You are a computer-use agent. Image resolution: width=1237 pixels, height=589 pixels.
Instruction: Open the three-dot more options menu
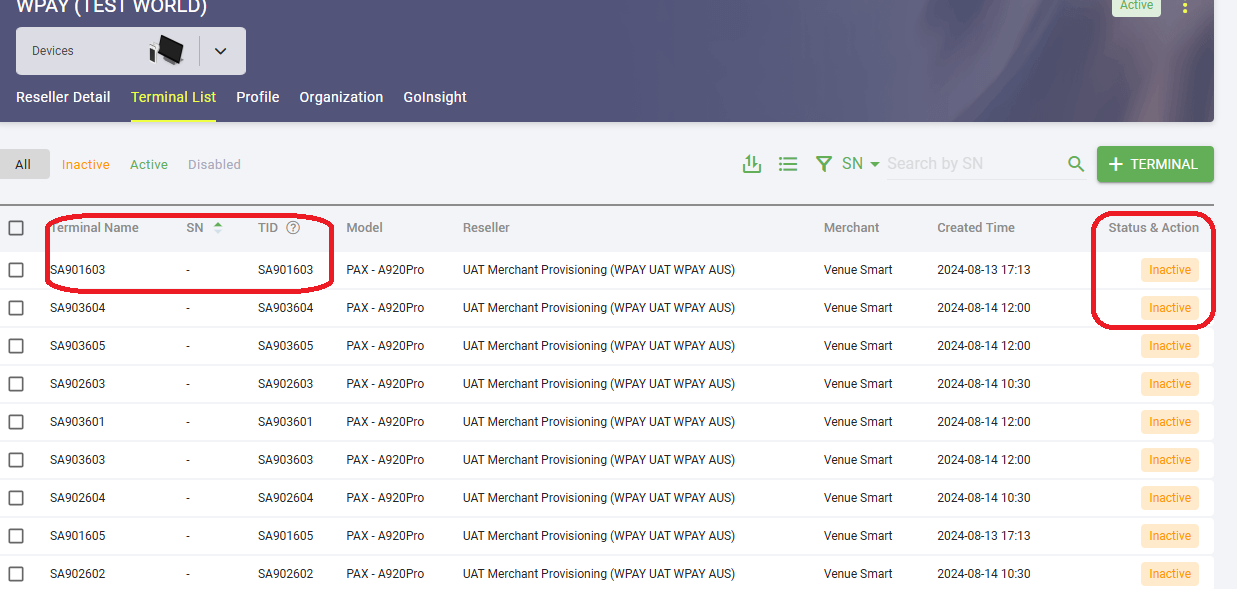click(1185, 7)
